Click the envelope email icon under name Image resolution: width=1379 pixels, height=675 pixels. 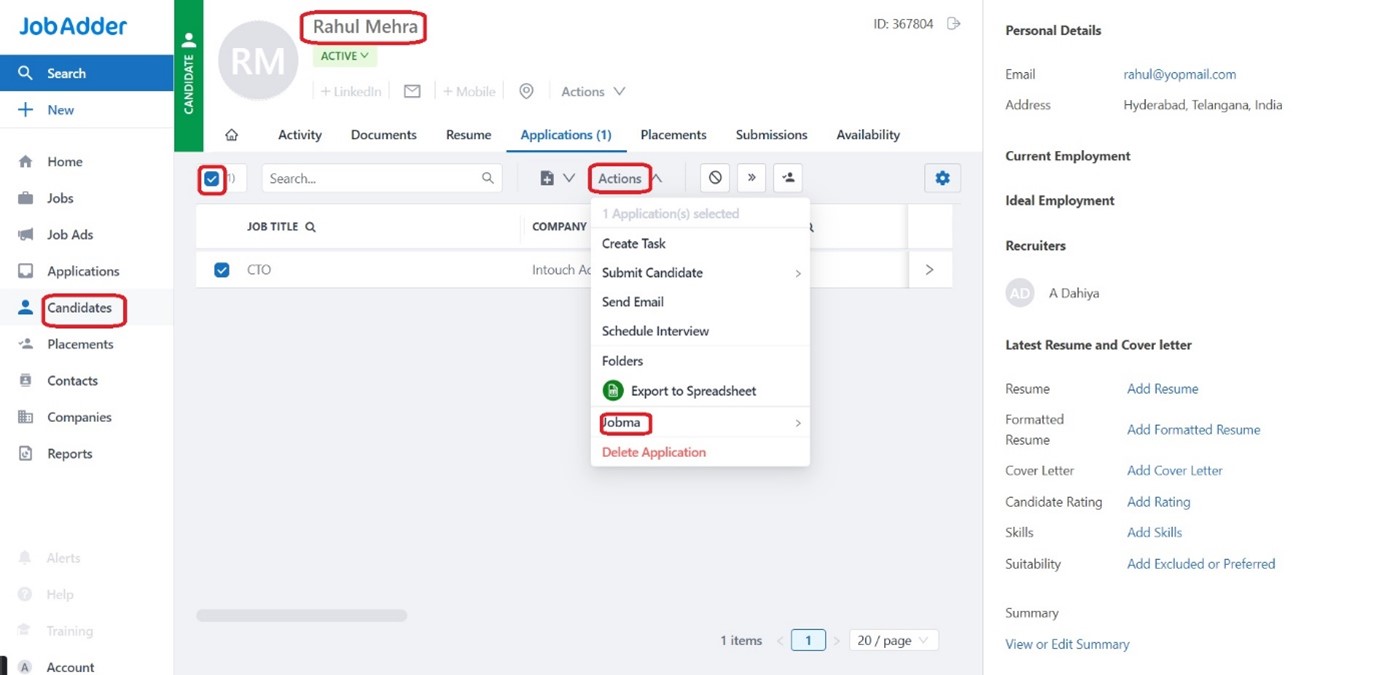tap(412, 91)
